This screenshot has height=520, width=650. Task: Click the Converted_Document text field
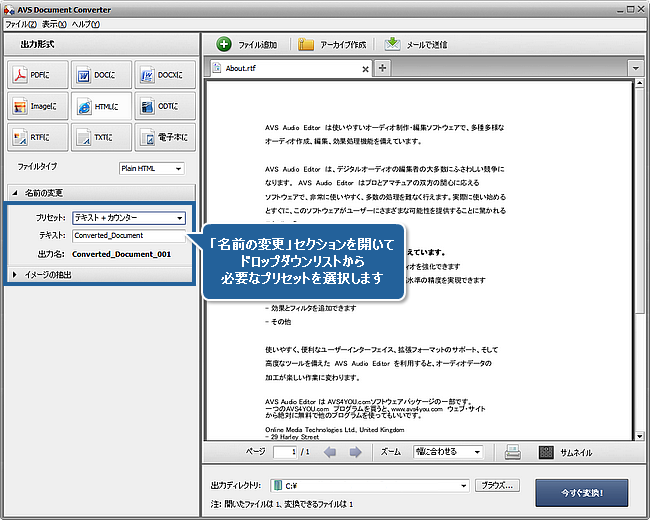point(129,236)
